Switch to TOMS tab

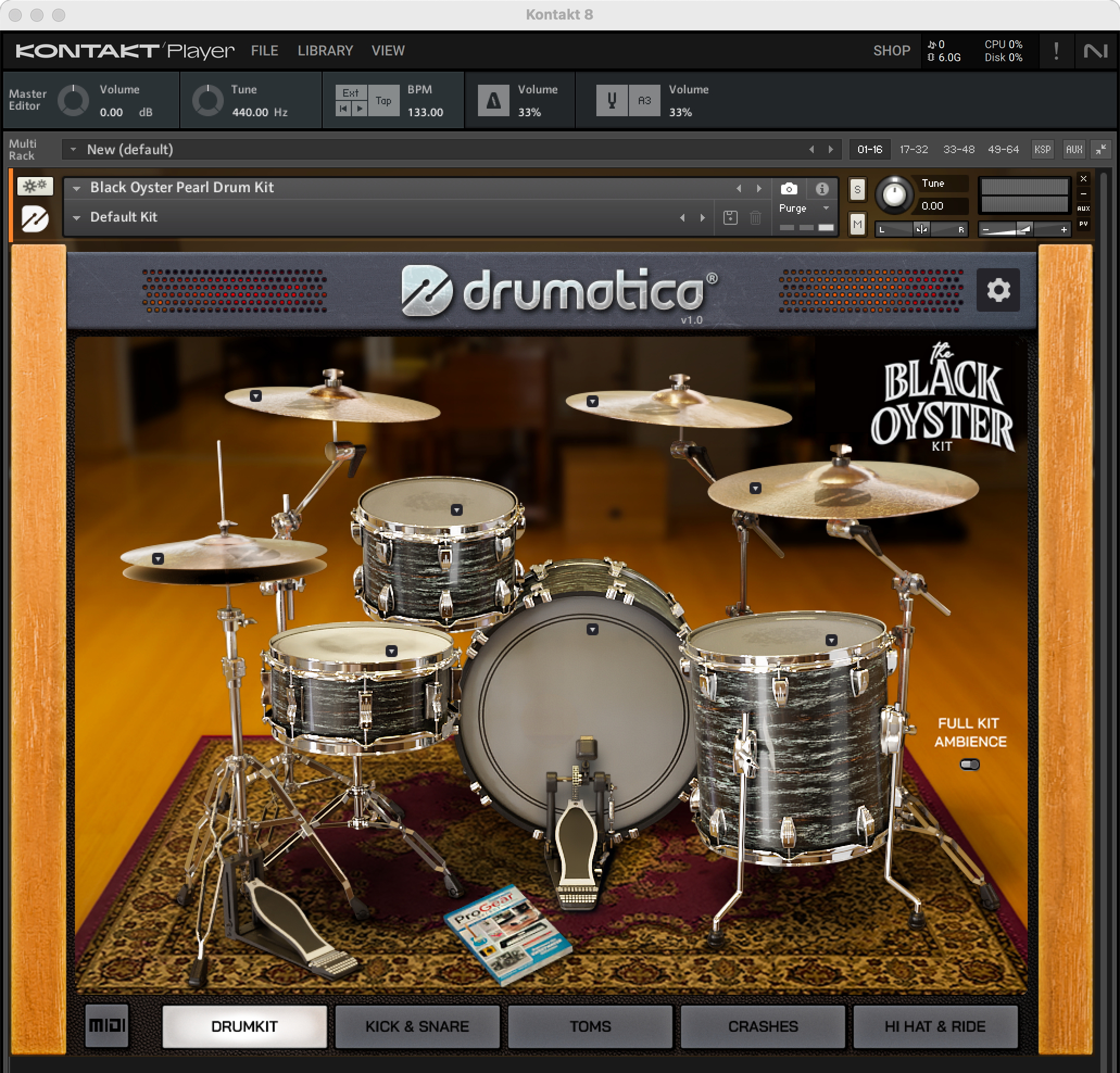pos(590,1026)
